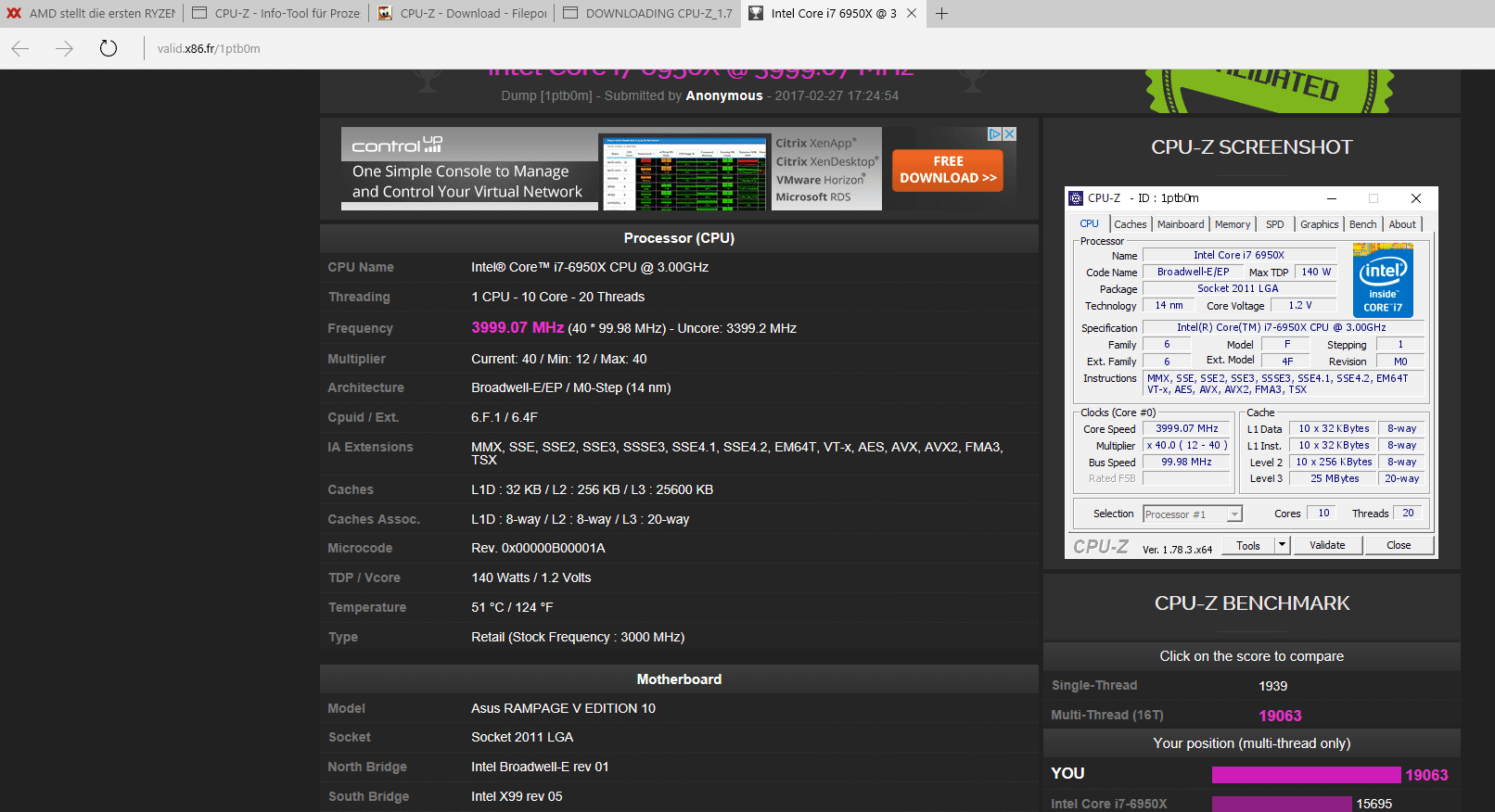Screen dimensions: 1495x812
Task: Click the YOU benchmark bar
Action: click(1306, 775)
